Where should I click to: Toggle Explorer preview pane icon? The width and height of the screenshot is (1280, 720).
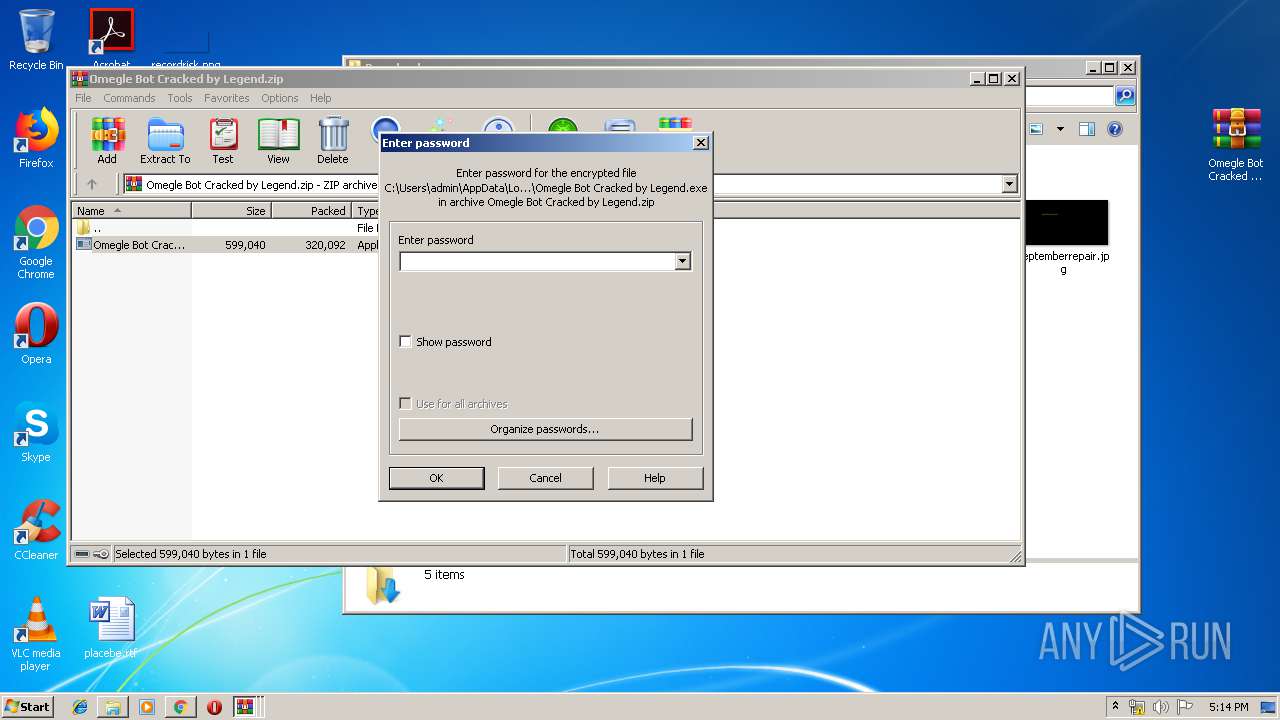pyautogui.click(x=1087, y=129)
